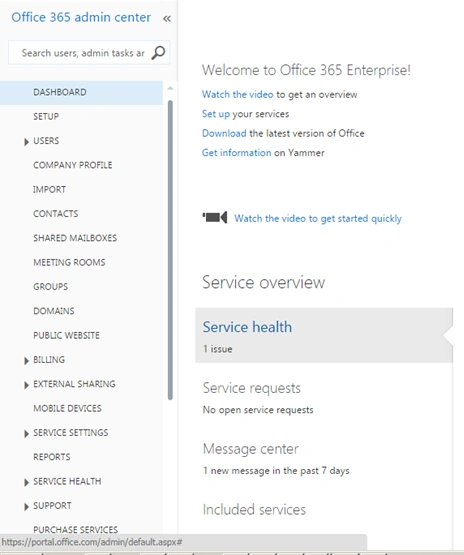Click the search magnifier icon
The height and width of the screenshot is (555, 464).
158,53
